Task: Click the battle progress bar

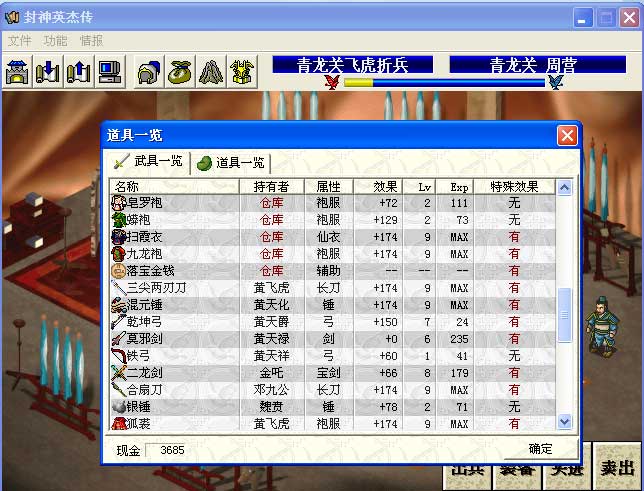Action: click(444, 83)
